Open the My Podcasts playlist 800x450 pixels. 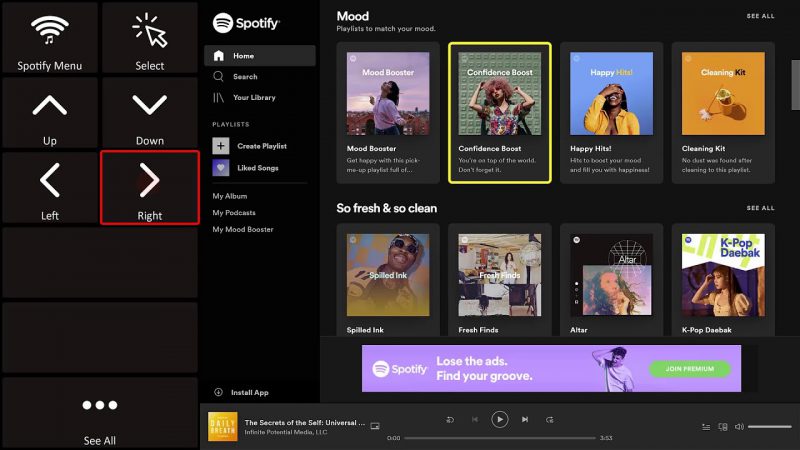234,213
